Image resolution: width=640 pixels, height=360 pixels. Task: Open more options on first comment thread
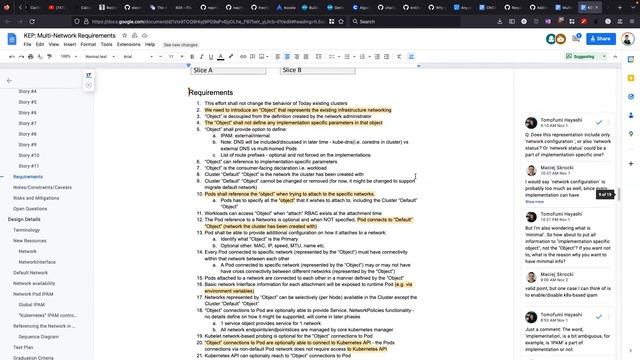[609, 122]
